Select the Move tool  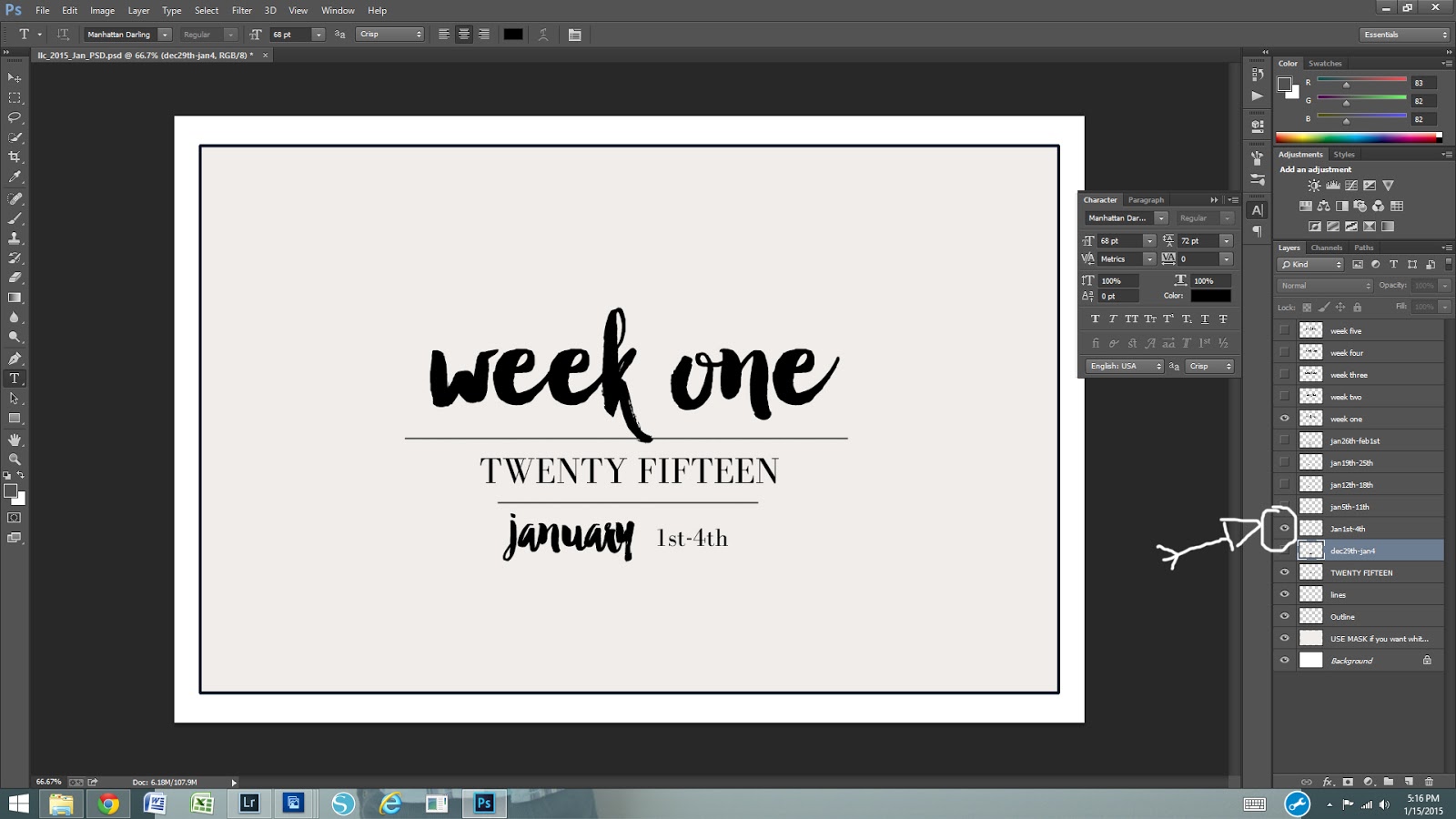pyautogui.click(x=14, y=77)
